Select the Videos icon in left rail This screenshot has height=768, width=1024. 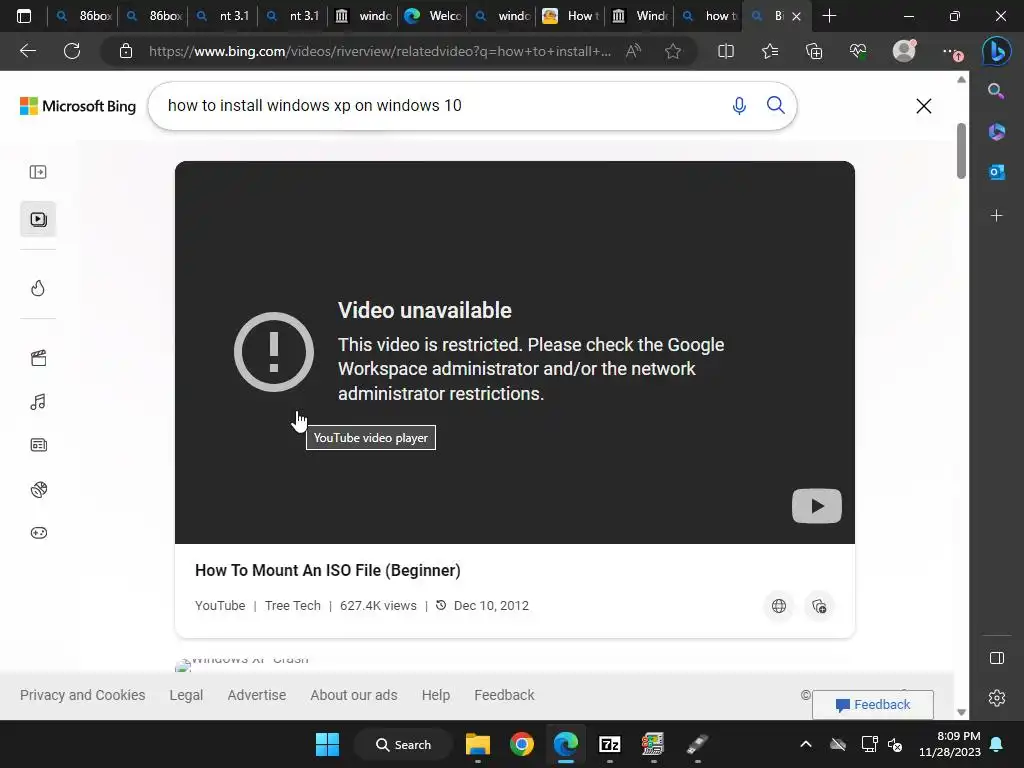click(x=38, y=219)
